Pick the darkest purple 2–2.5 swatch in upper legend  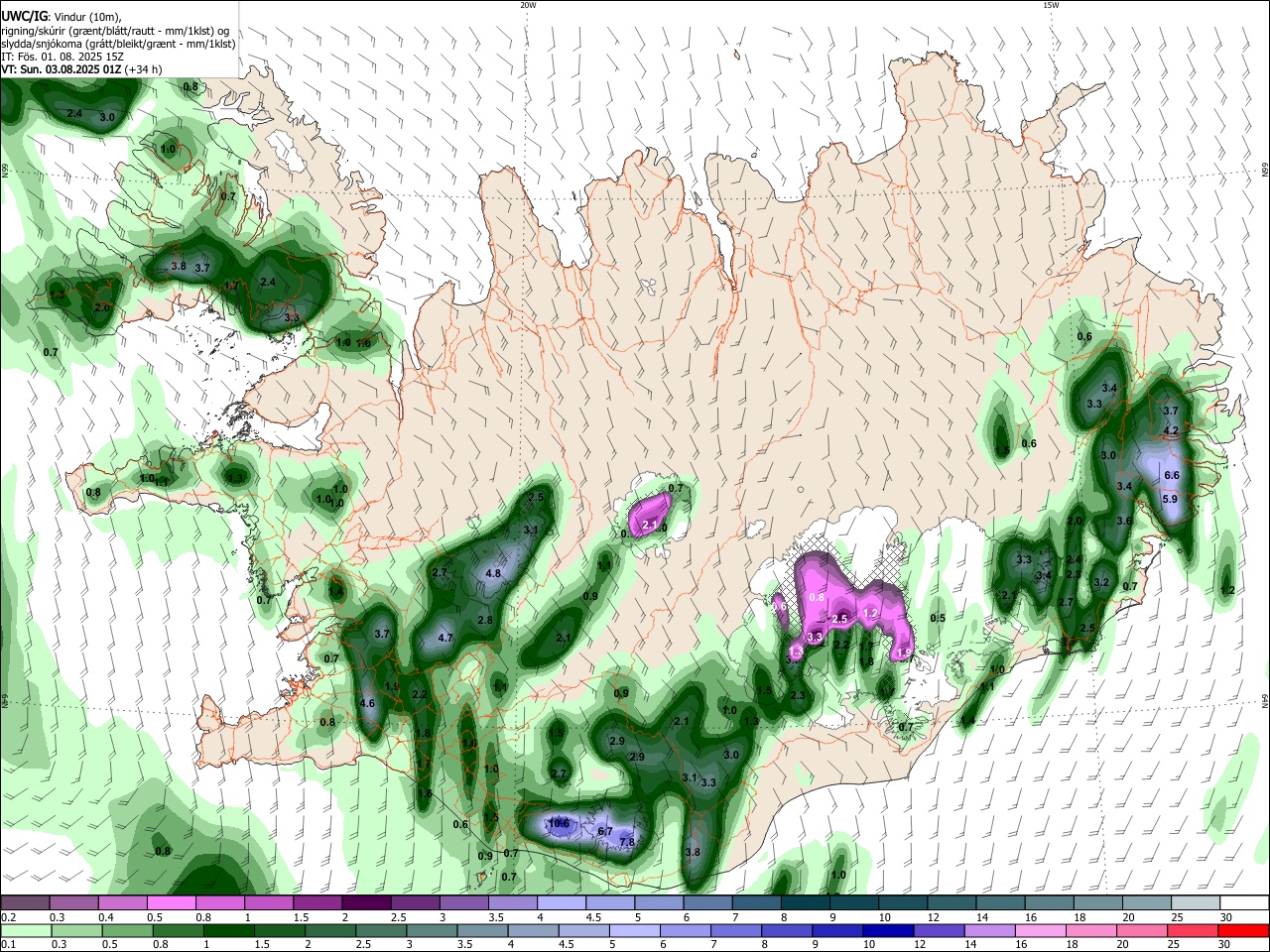coord(365,903)
